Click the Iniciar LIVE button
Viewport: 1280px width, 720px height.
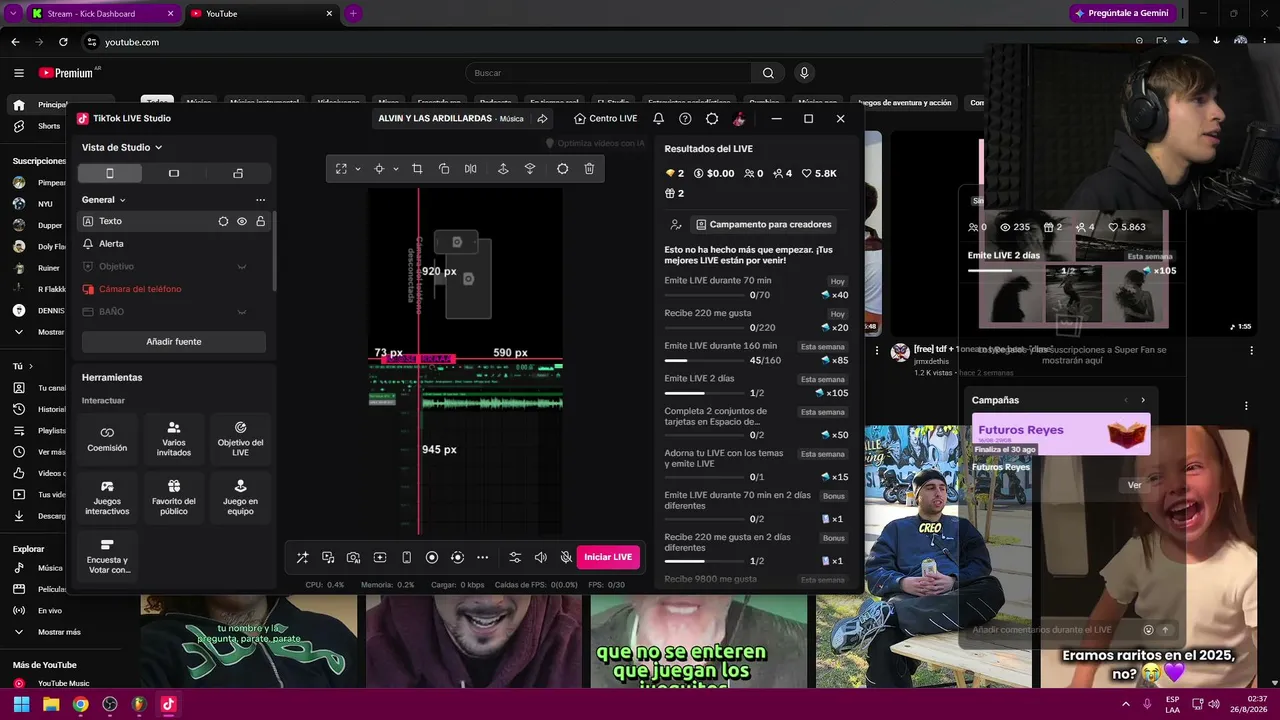click(608, 557)
